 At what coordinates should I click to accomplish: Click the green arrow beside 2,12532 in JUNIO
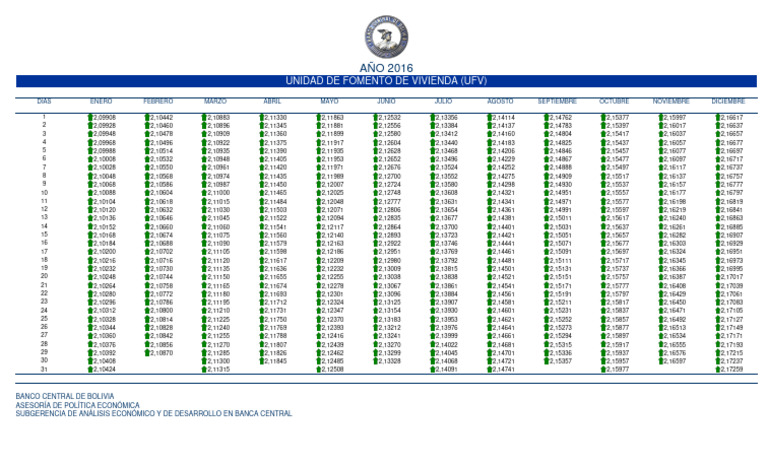[x=375, y=118]
